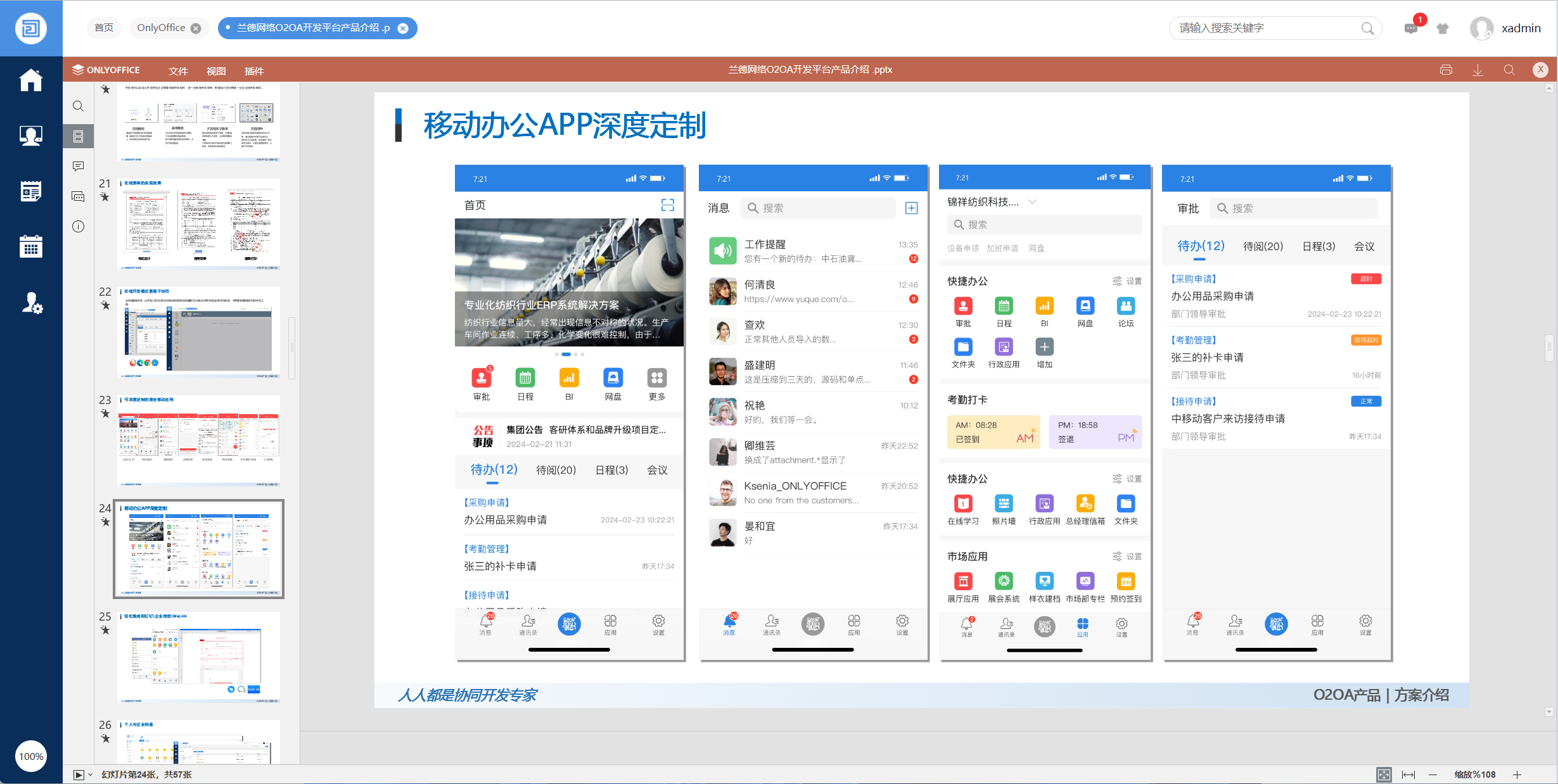Click the download file icon
1558x784 pixels.
pos(1478,70)
